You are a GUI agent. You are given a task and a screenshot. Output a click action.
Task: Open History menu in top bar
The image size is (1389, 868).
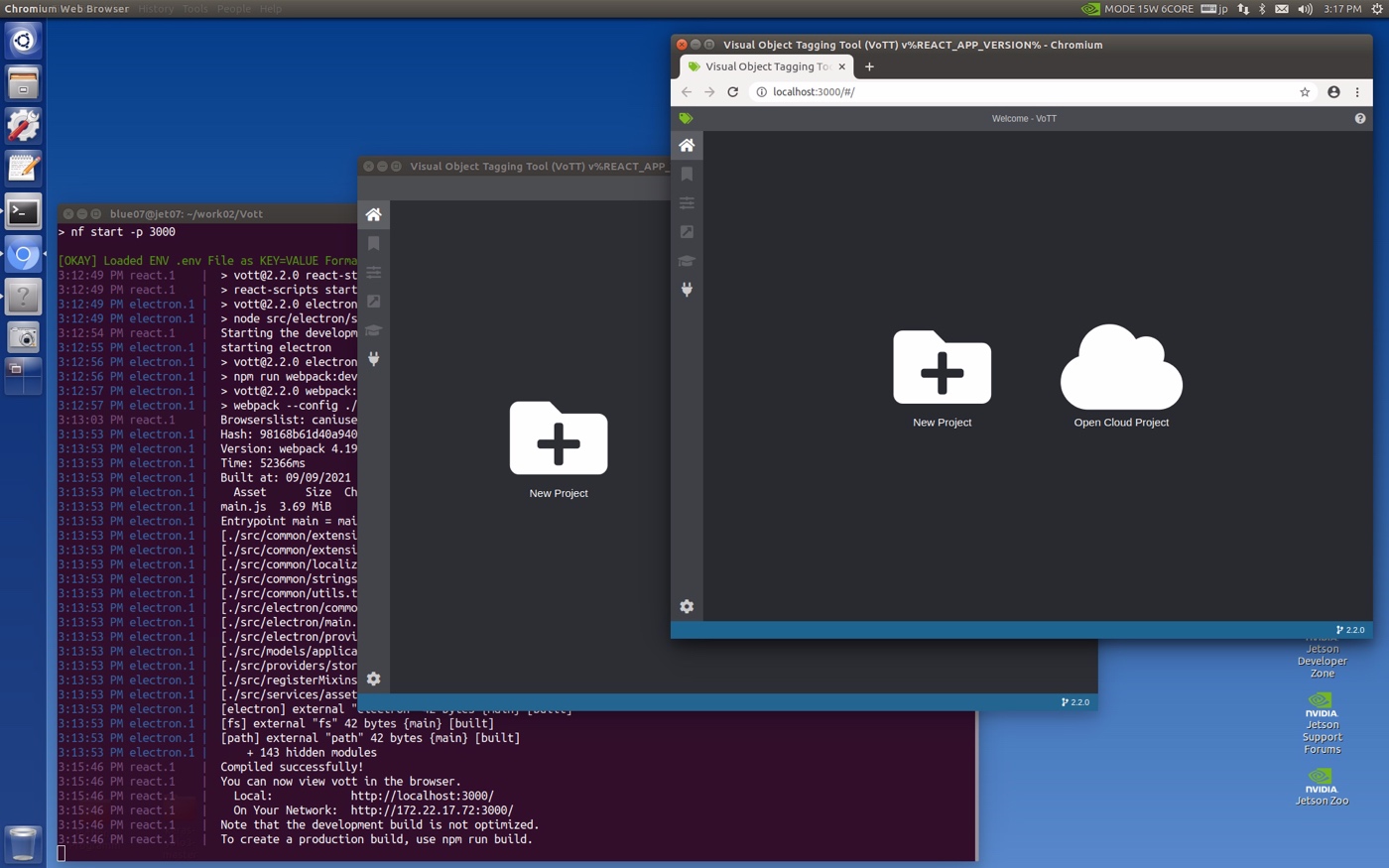pyautogui.click(x=156, y=8)
